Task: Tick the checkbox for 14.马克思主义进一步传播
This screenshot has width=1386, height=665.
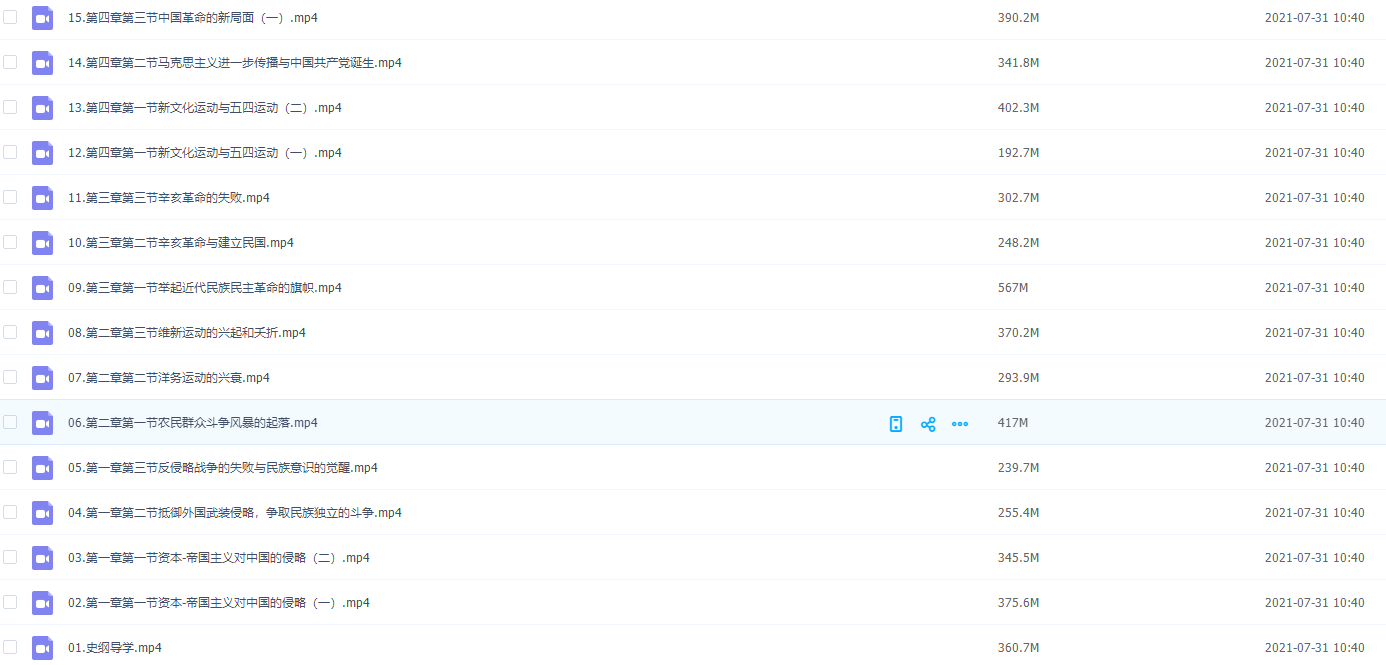Action: [10, 62]
